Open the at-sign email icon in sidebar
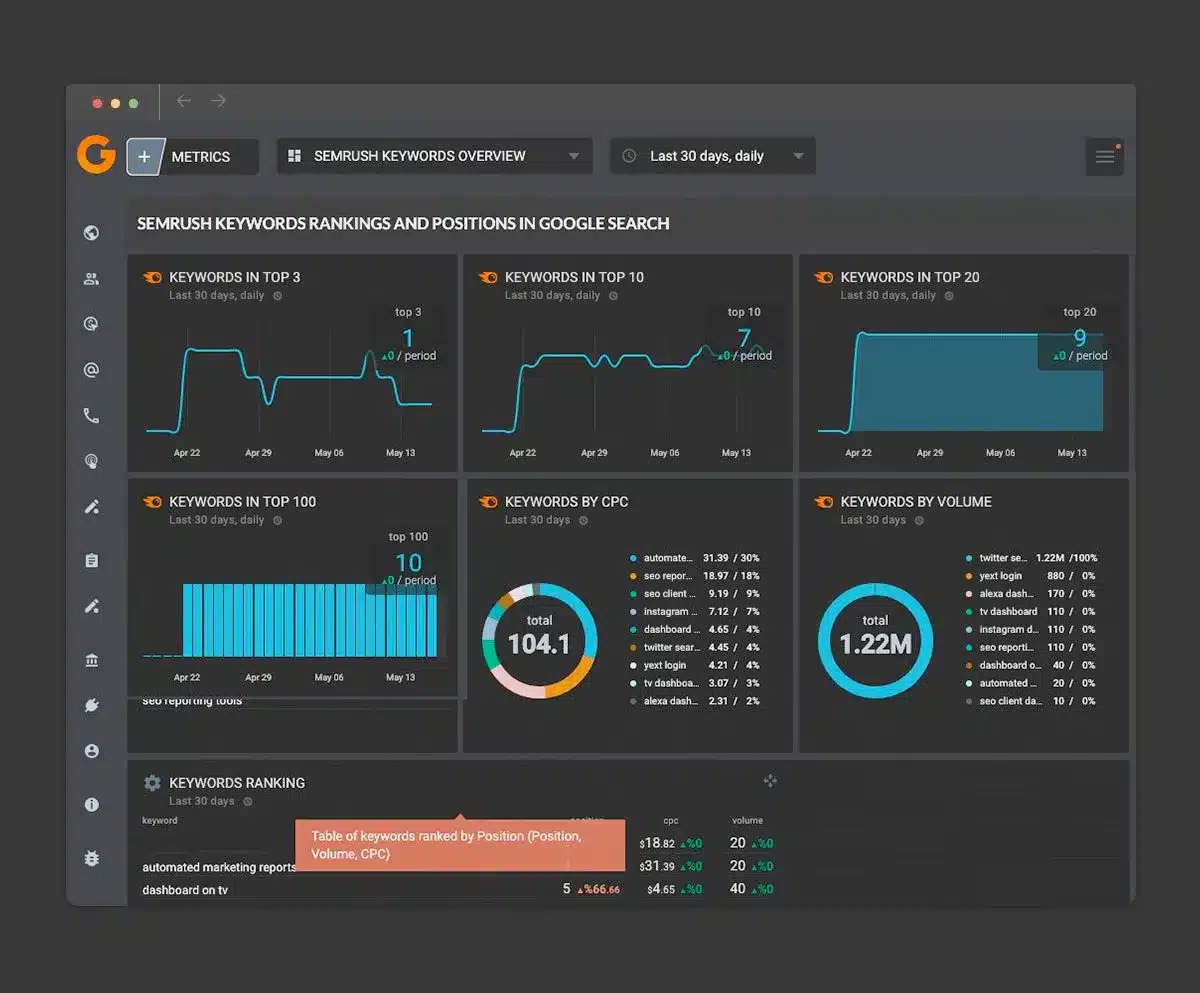The height and width of the screenshot is (993, 1200). click(92, 370)
